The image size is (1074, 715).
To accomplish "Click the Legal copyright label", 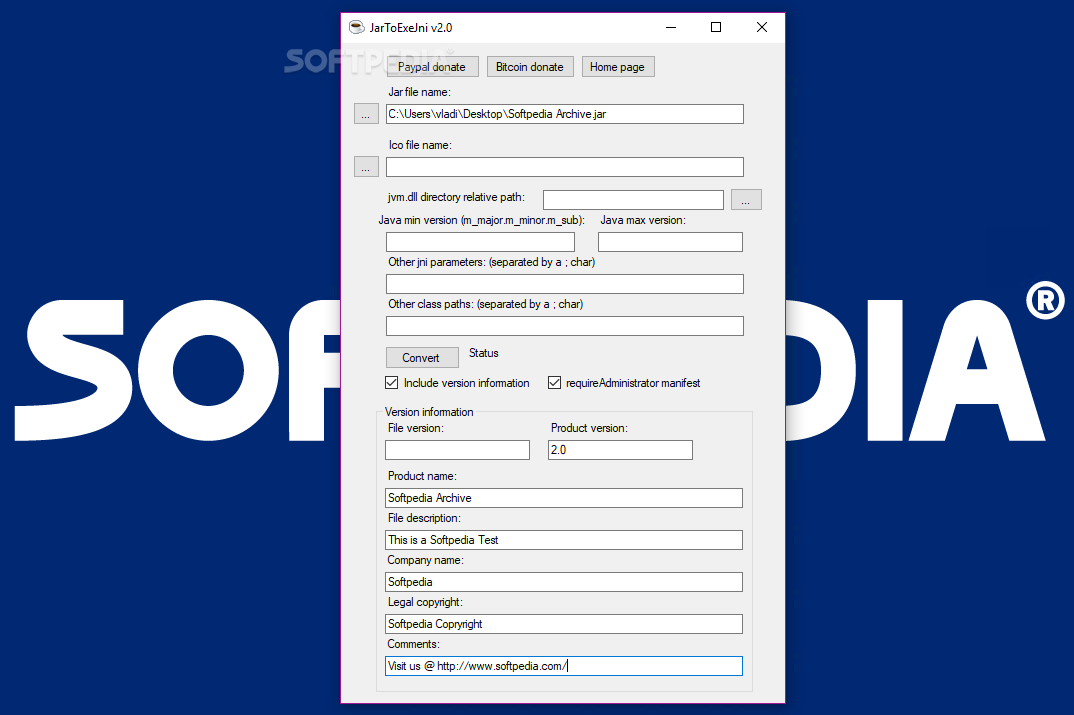I will click(x=425, y=602).
